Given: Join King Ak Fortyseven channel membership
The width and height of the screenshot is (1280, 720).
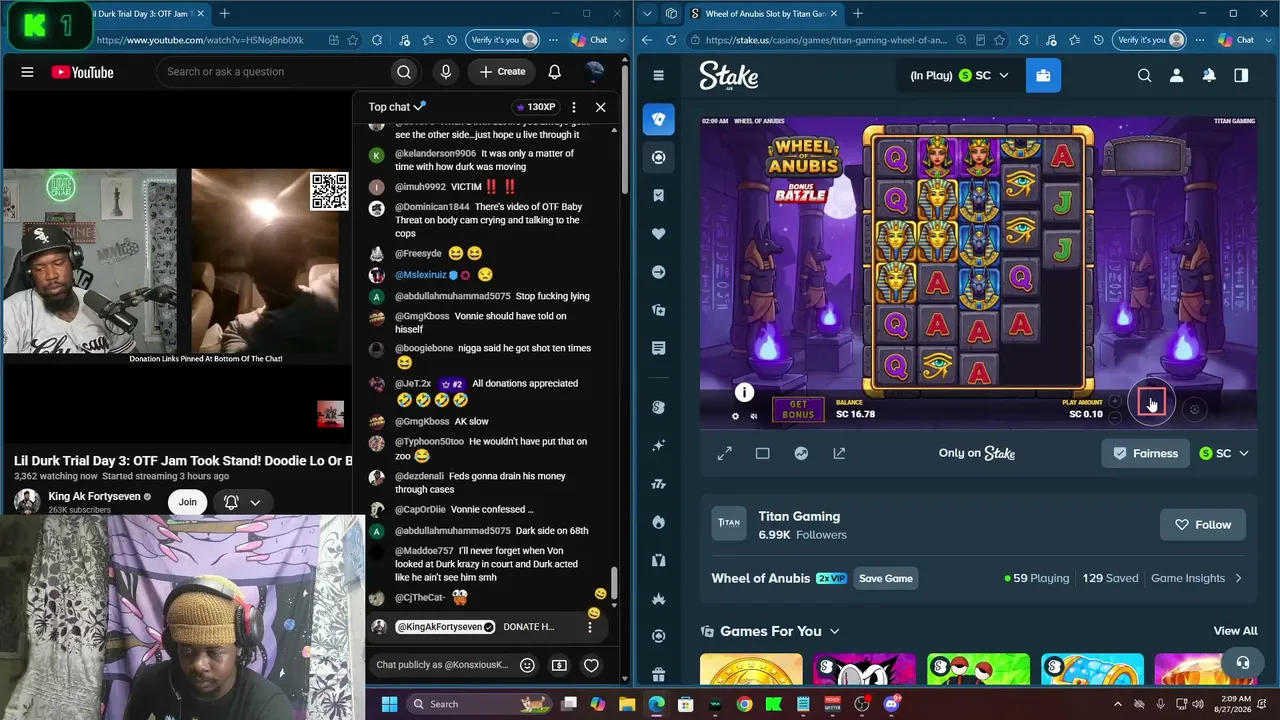Looking at the screenshot, I should [x=187, y=502].
